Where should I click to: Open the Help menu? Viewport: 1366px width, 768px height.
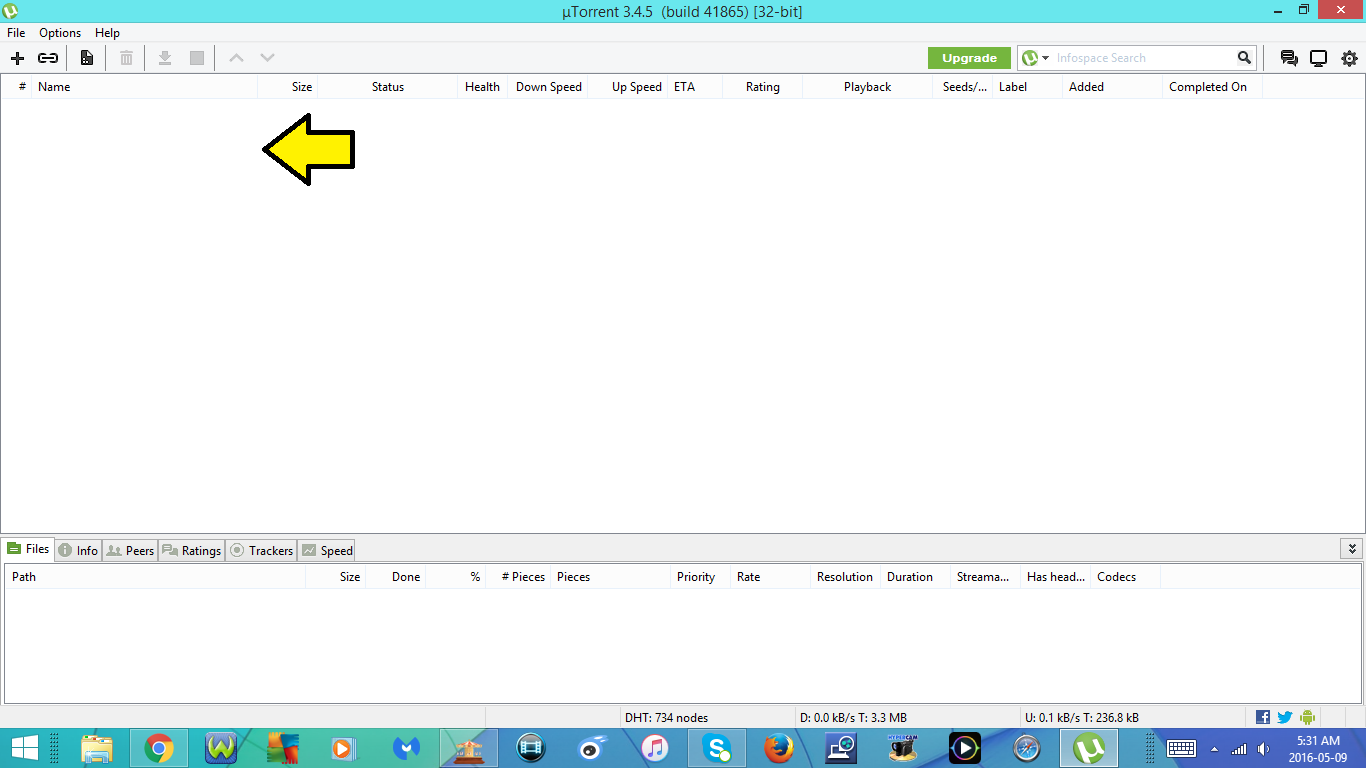pyautogui.click(x=107, y=33)
